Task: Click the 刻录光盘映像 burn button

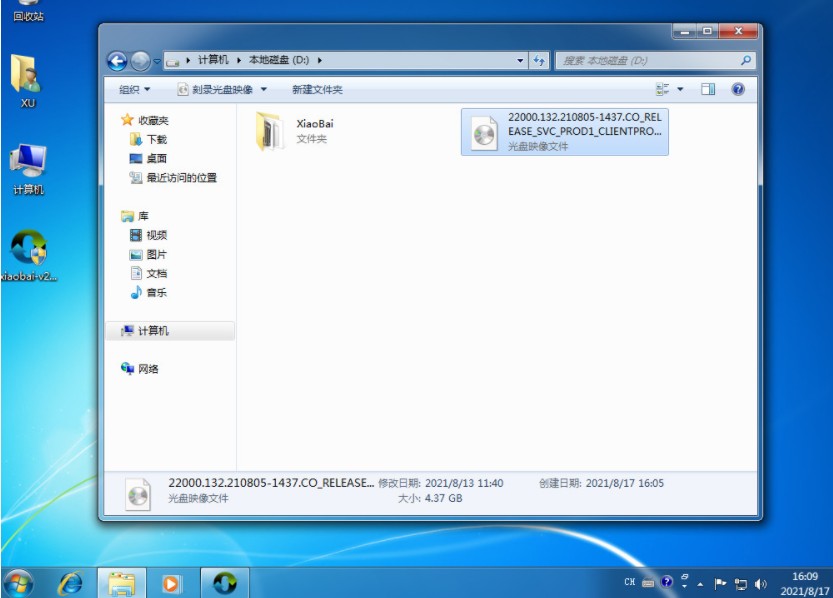Action: (x=214, y=89)
